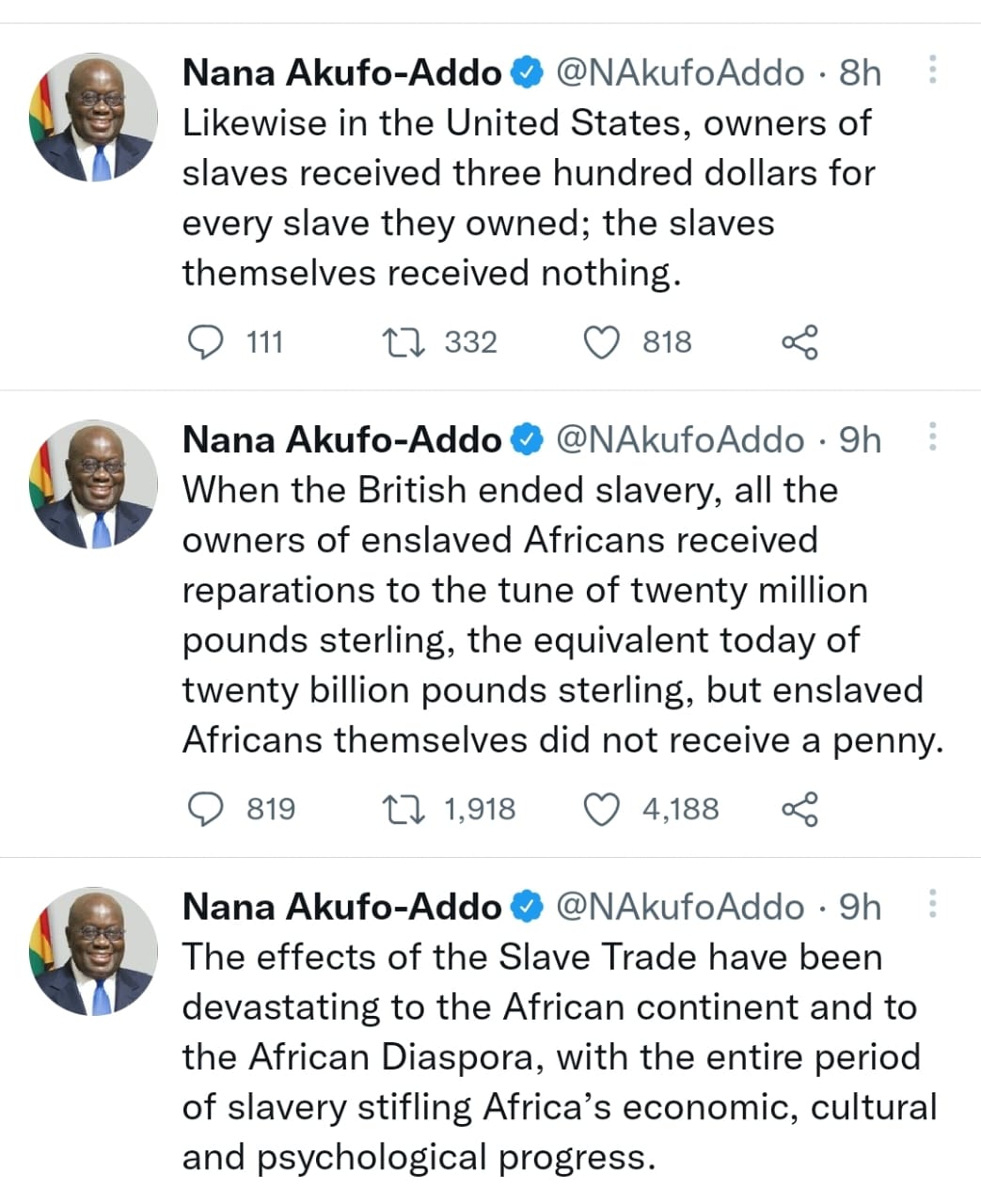Open the 8h timestamp link
The height and width of the screenshot is (1204, 981).
tap(860, 72)
